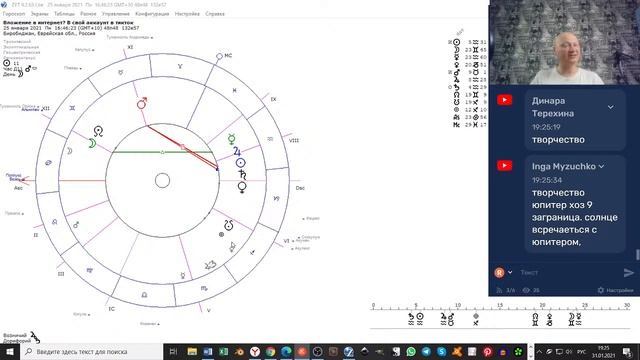Select the green Mercury glyph in the chart

pyautogui.click(x=231, y=139)
